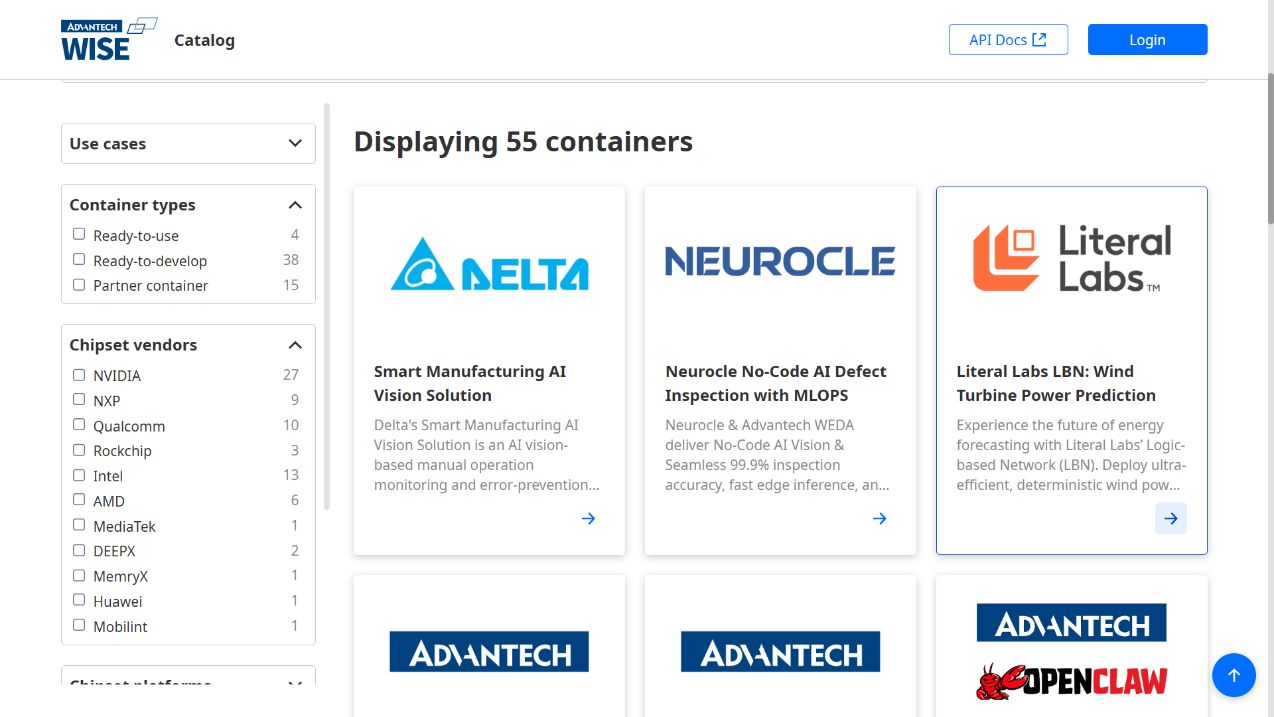
Task: Click the Delta card description text
Action: pos(487,455)
